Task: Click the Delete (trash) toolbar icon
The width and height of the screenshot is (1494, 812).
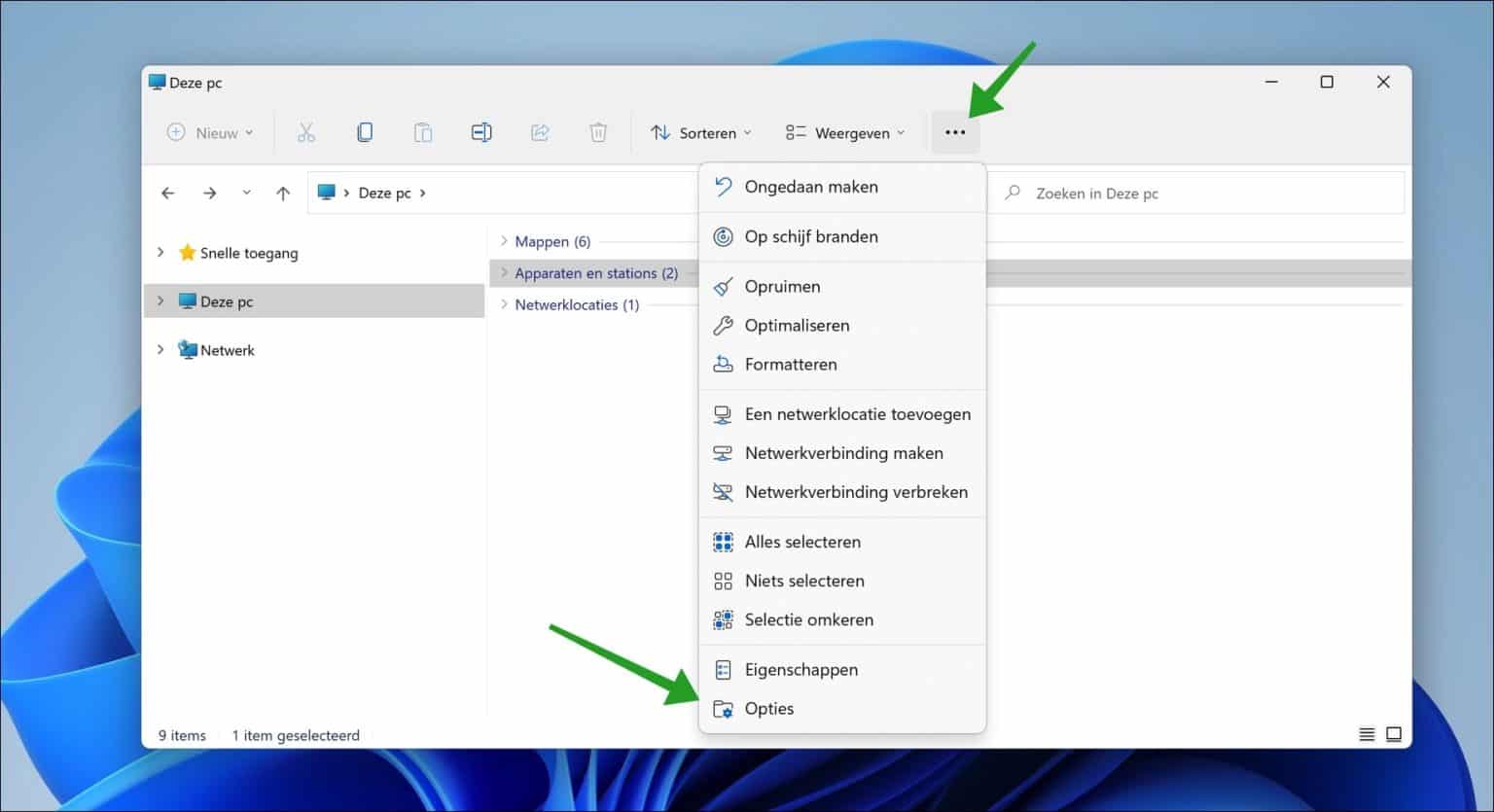Action: pyautogui.click(x=598, y=132)
